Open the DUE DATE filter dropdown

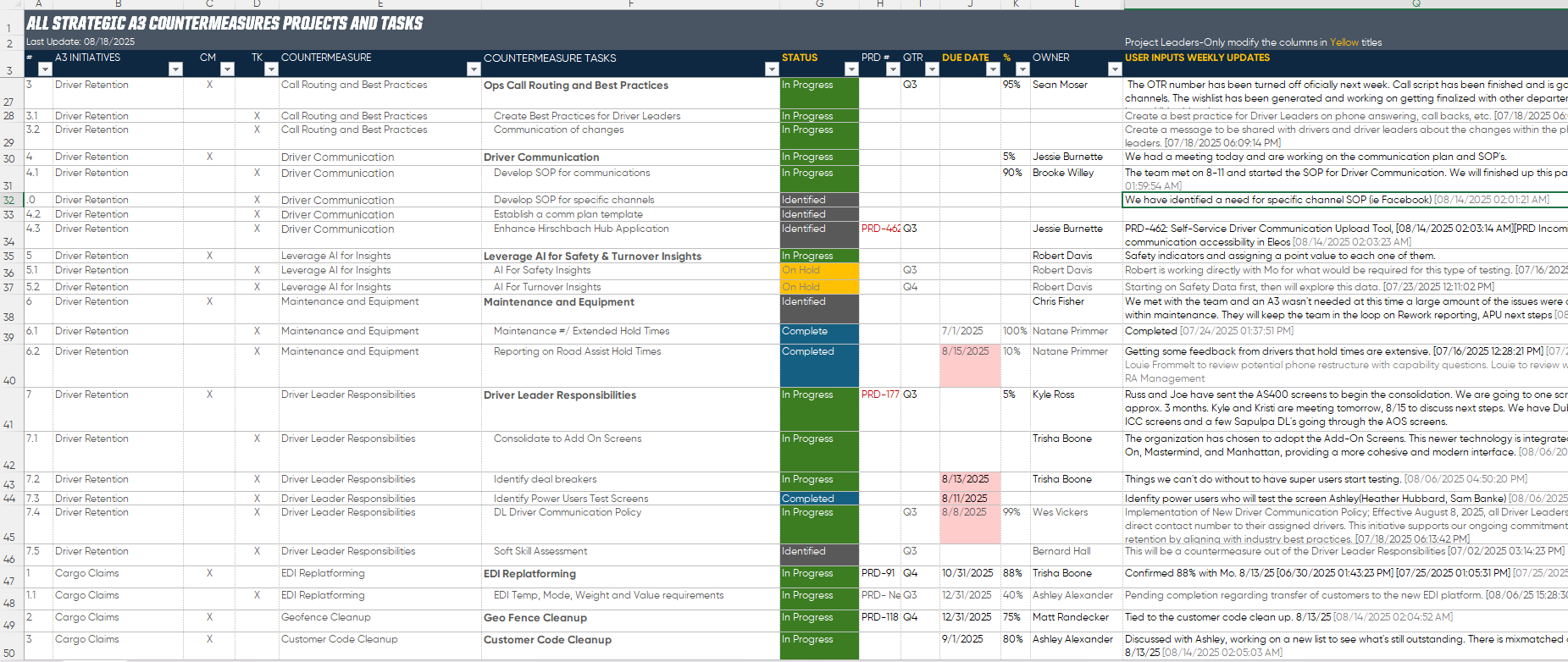(993, 69)
